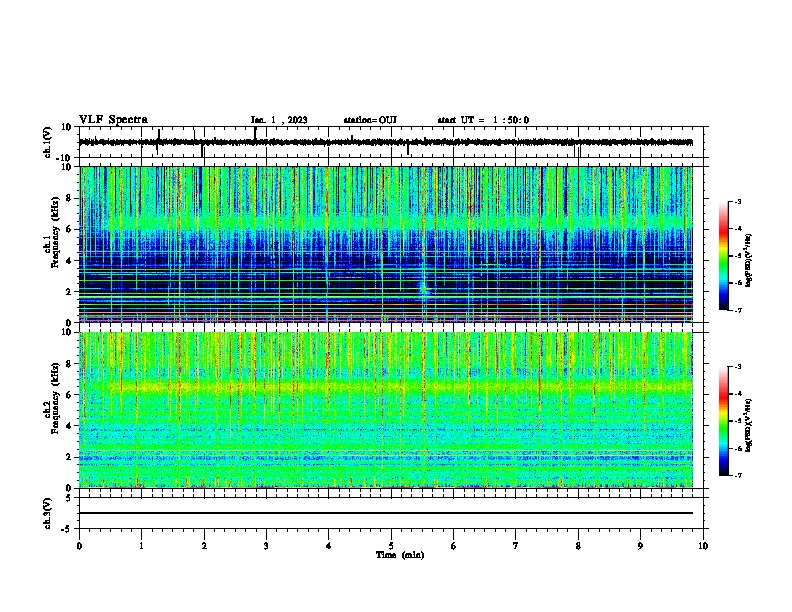Click the ch.2 Frequency (kHz) axis label
Image resolution: width=792 pixels, height=612 pixels.
(x=51, y=398)
